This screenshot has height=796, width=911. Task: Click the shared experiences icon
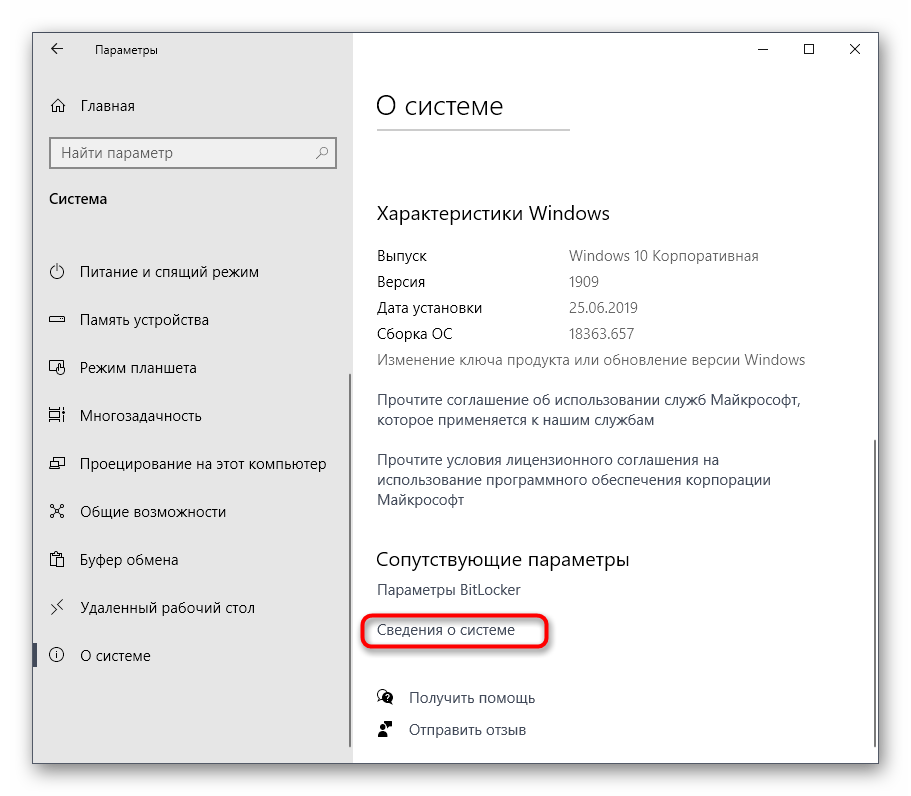[x=57, y=511]
